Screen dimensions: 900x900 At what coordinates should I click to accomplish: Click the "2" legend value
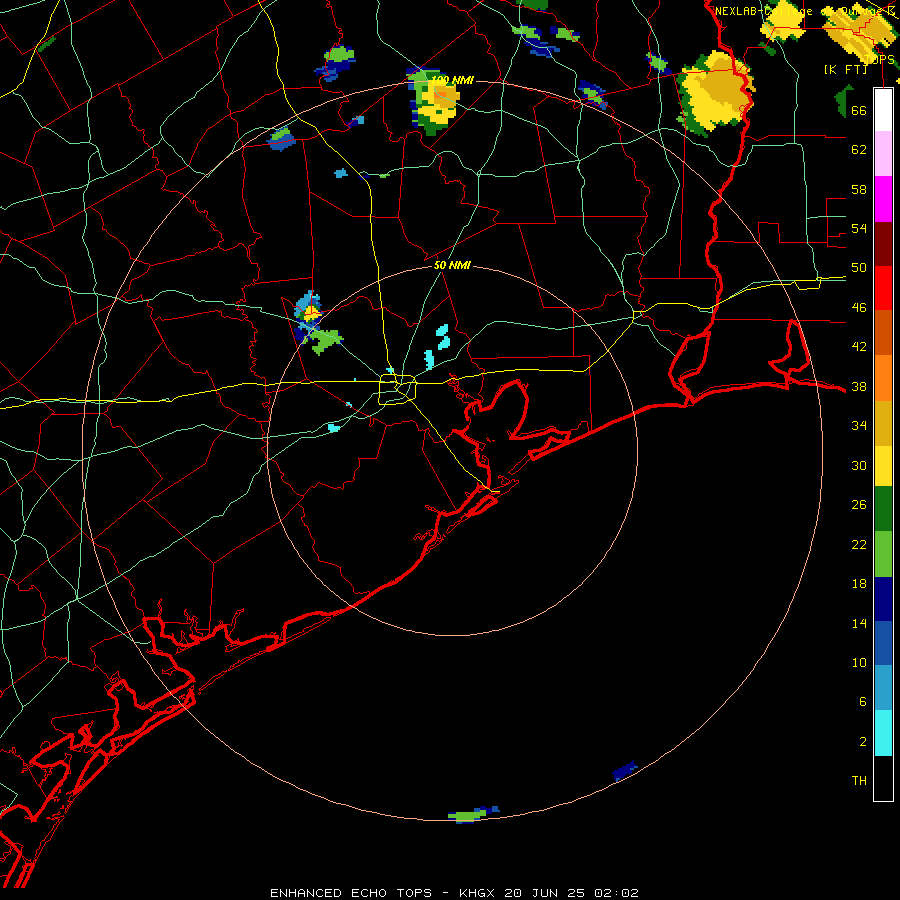[x=862, y=742]
